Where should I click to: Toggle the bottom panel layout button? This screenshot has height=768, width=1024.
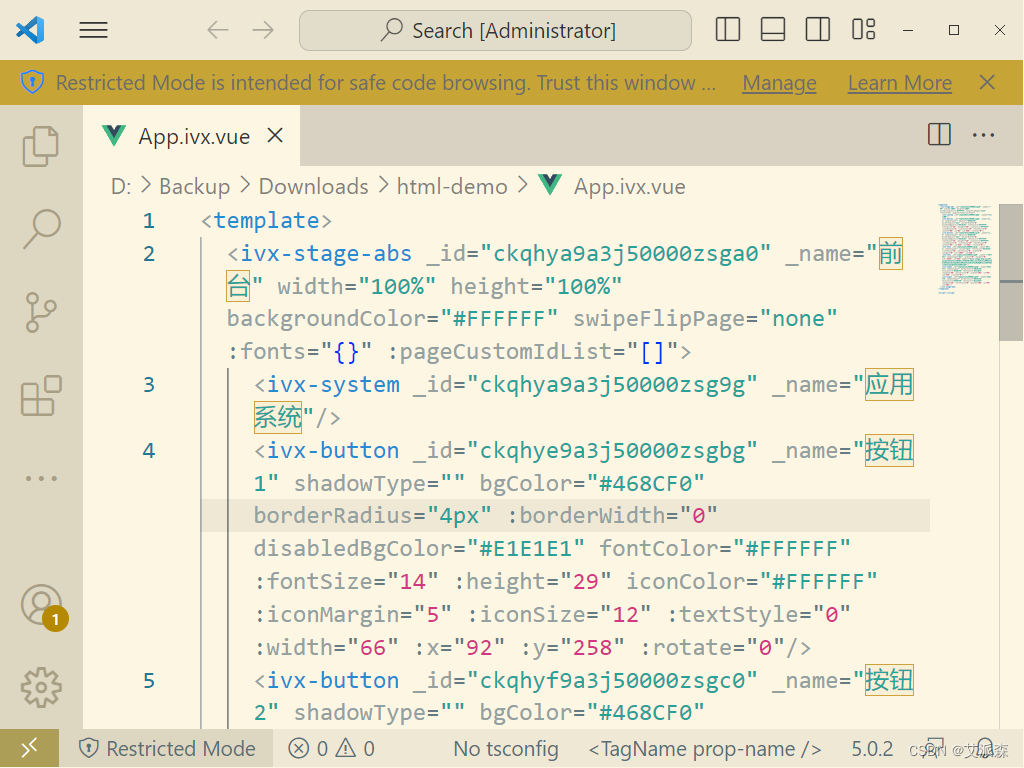tap(773, 30)
